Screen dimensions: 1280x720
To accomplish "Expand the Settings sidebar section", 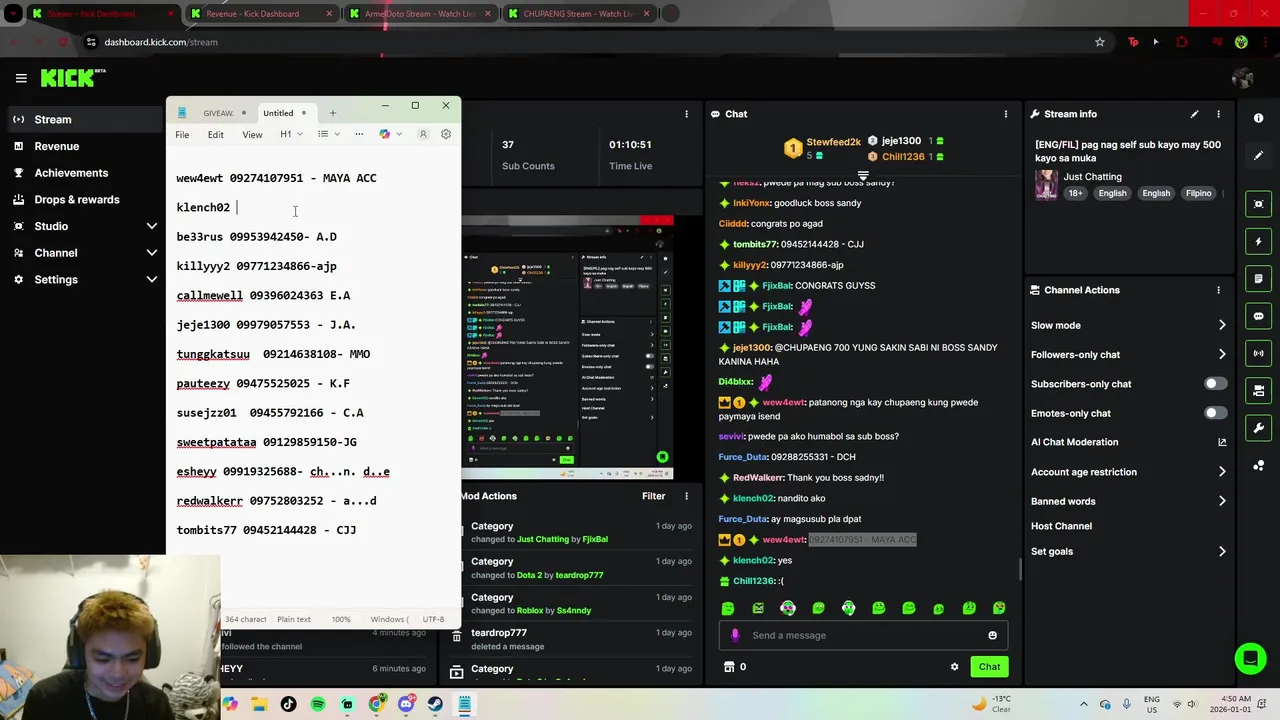I will pos(152,280).
